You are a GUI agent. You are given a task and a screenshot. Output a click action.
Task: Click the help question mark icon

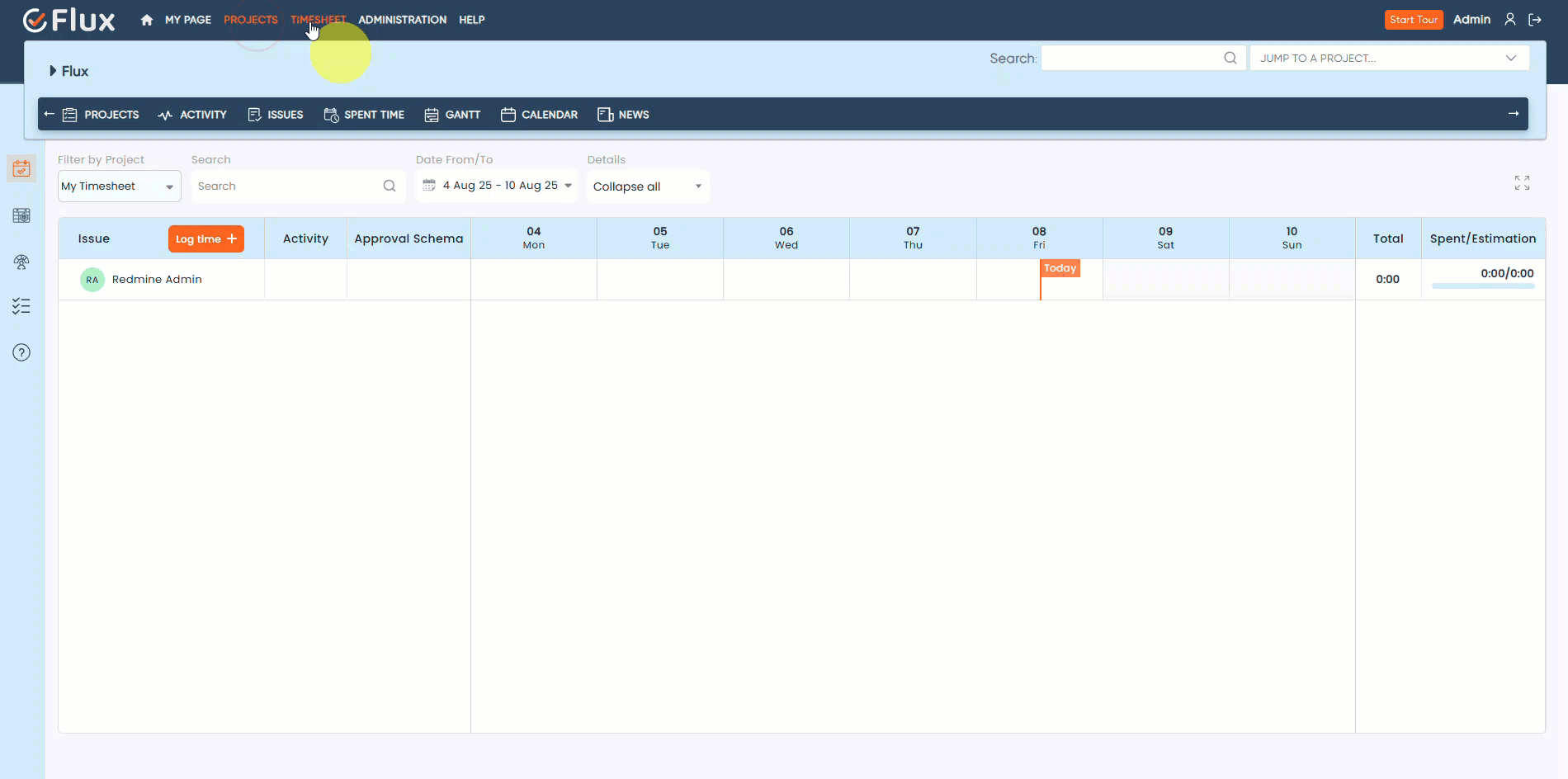[x=21, y=352]
